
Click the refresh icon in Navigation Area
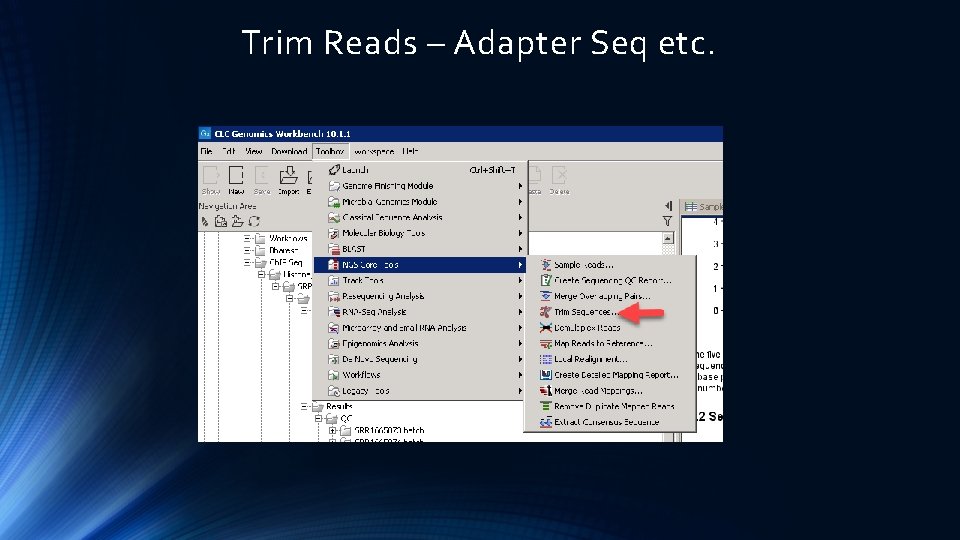(254, 221)
